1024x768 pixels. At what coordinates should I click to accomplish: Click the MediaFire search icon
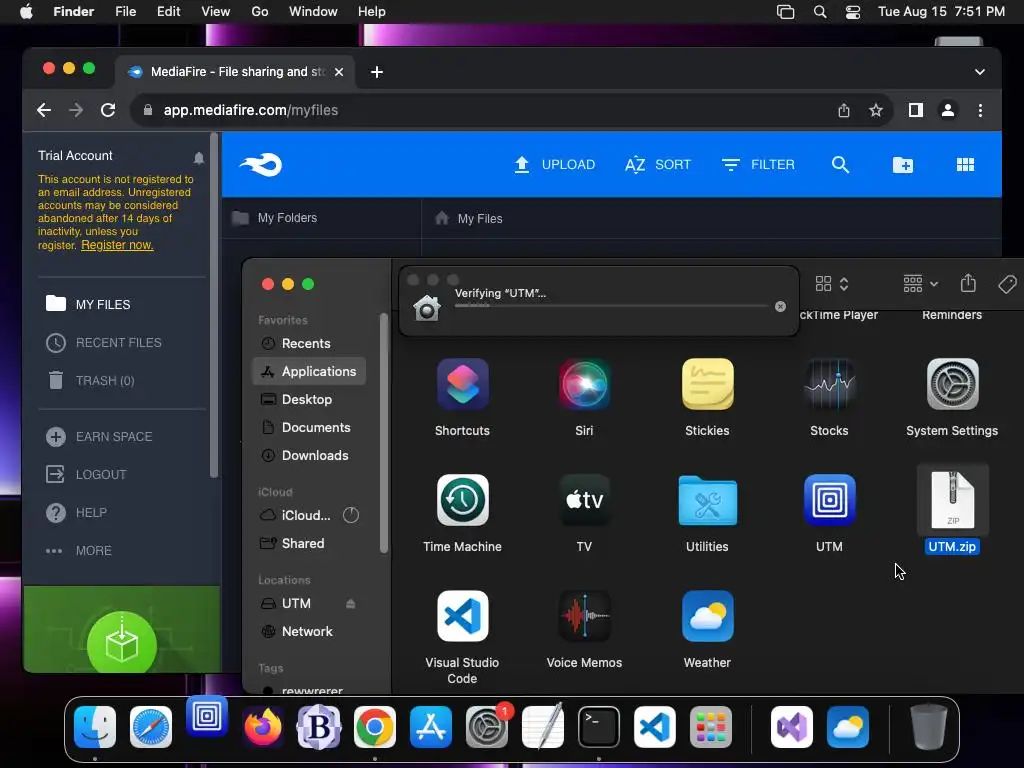(840, 165)
